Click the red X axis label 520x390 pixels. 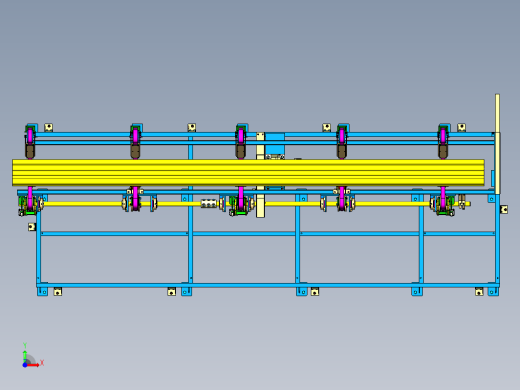pos(42,362)
